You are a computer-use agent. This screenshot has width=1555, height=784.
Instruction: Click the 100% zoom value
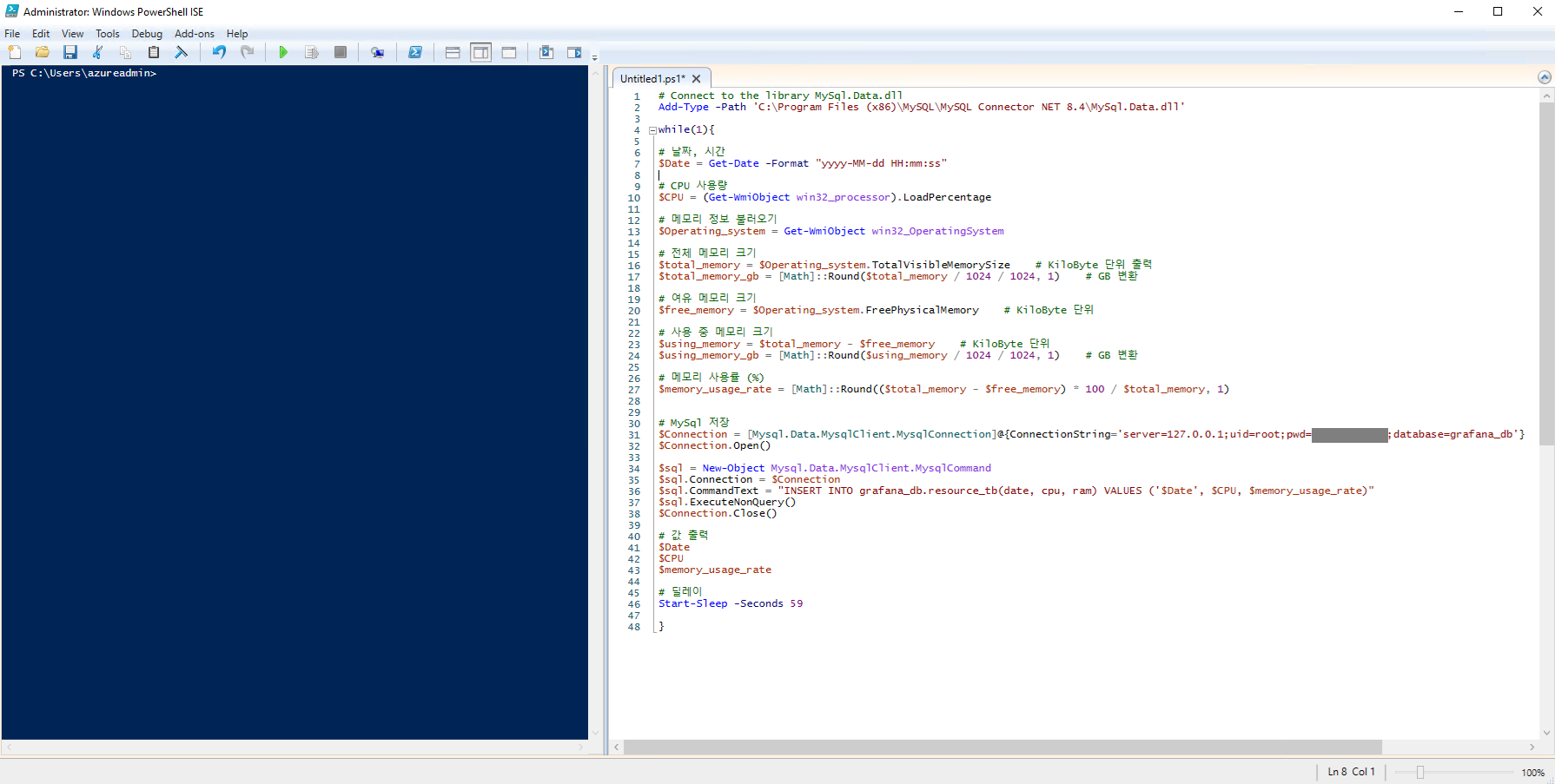[1532, 773]
